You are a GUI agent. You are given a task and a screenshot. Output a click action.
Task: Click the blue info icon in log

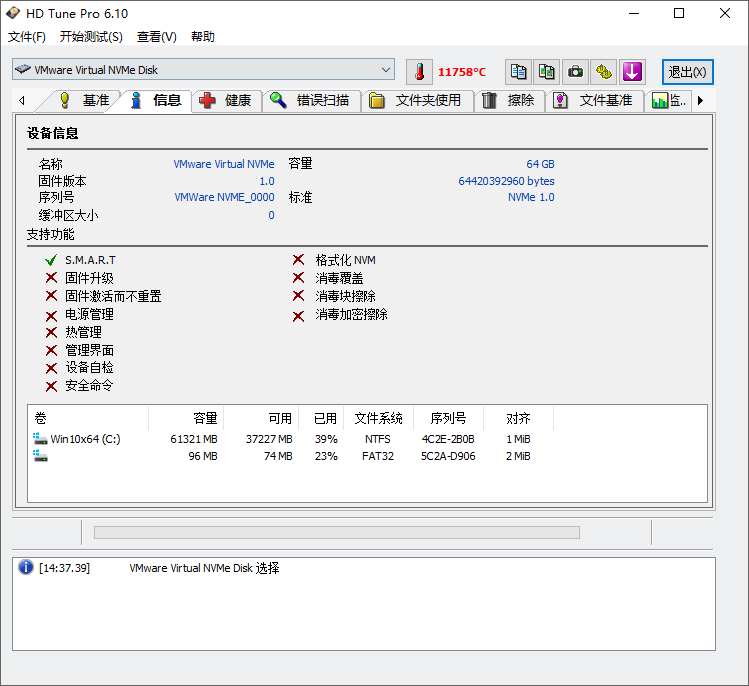[x=26, y=567]
